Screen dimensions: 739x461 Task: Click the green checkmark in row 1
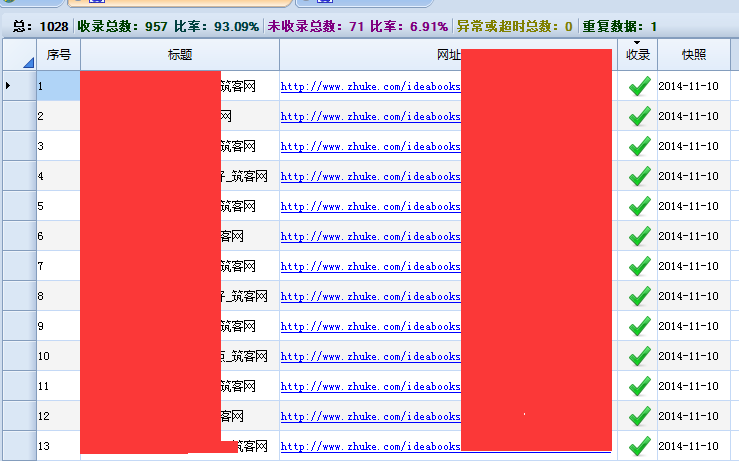coord(639,87)
